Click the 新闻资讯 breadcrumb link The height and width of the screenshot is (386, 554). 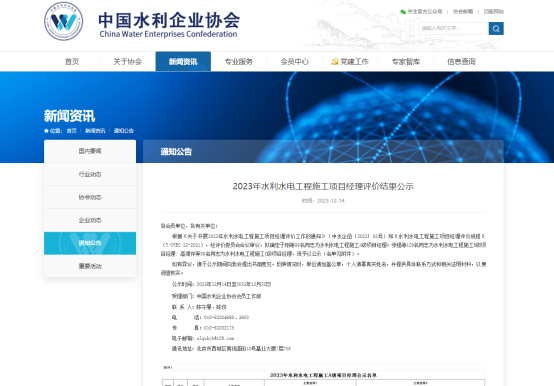pyautogui.click(x=95, y=131)
